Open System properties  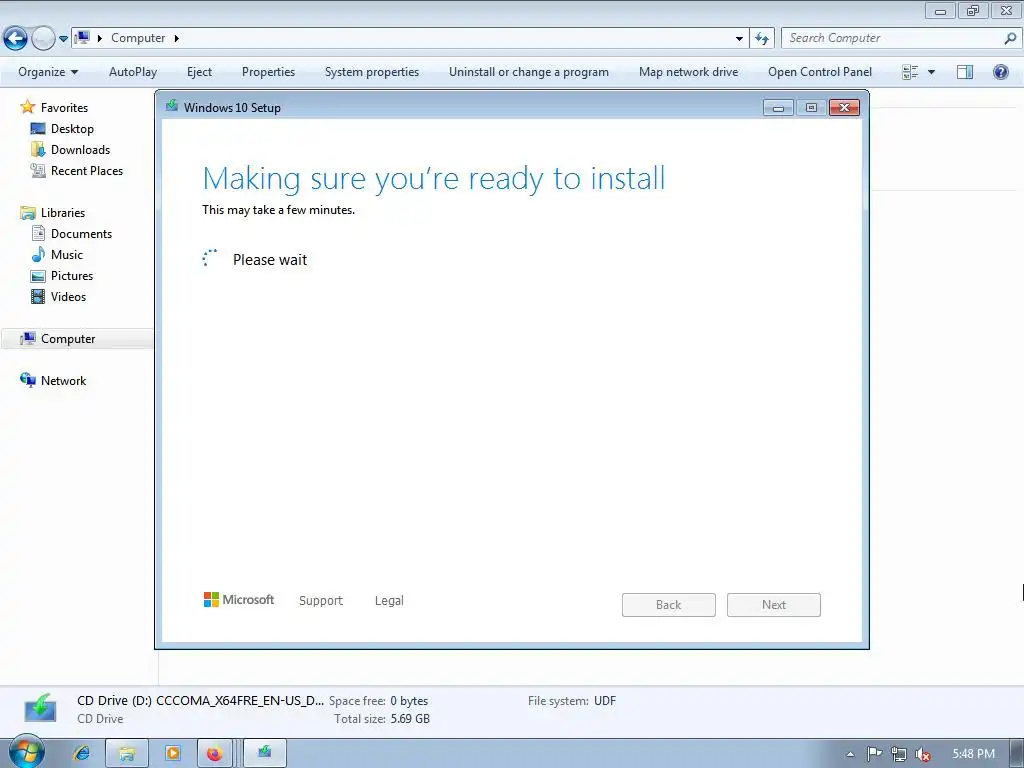point(372,72)
